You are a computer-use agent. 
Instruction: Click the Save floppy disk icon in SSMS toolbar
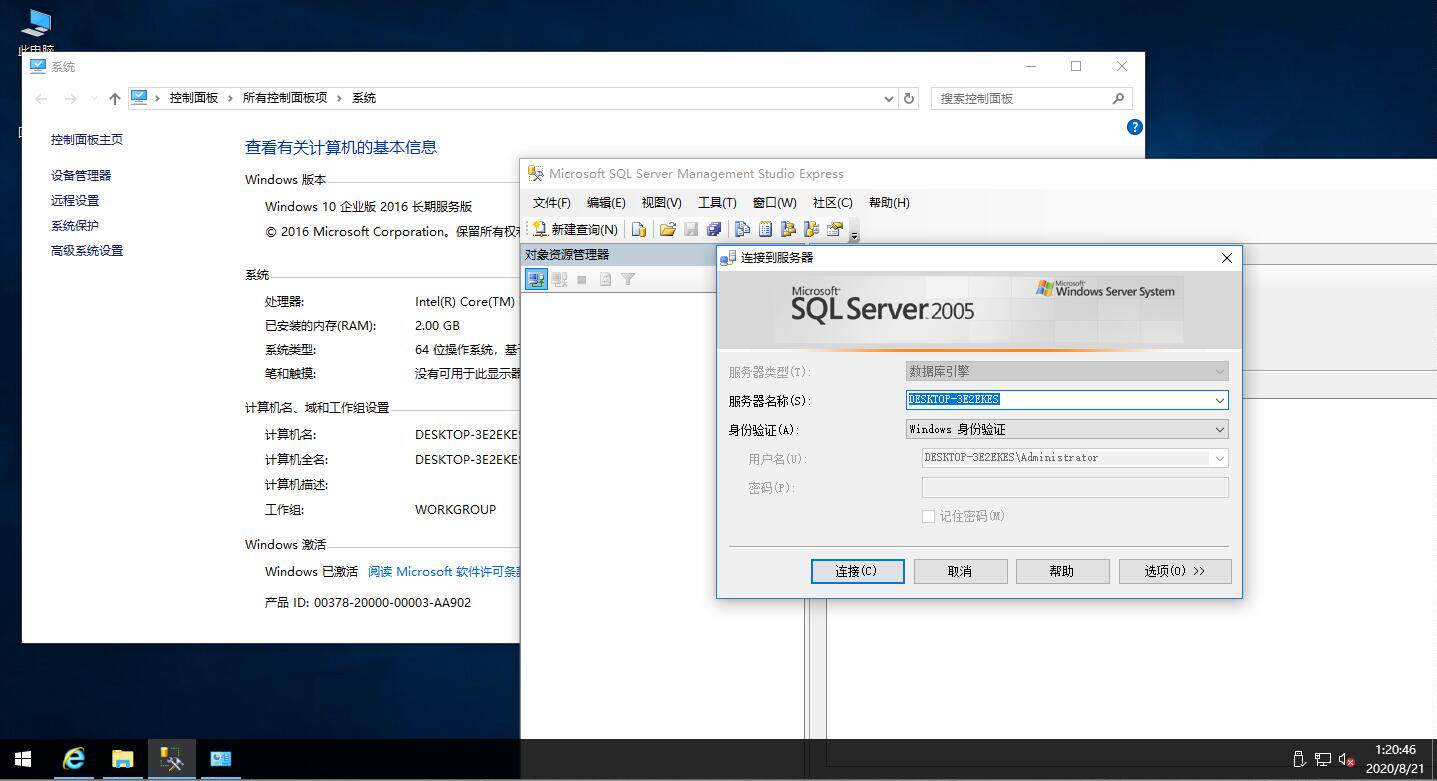tap(691, 229)
